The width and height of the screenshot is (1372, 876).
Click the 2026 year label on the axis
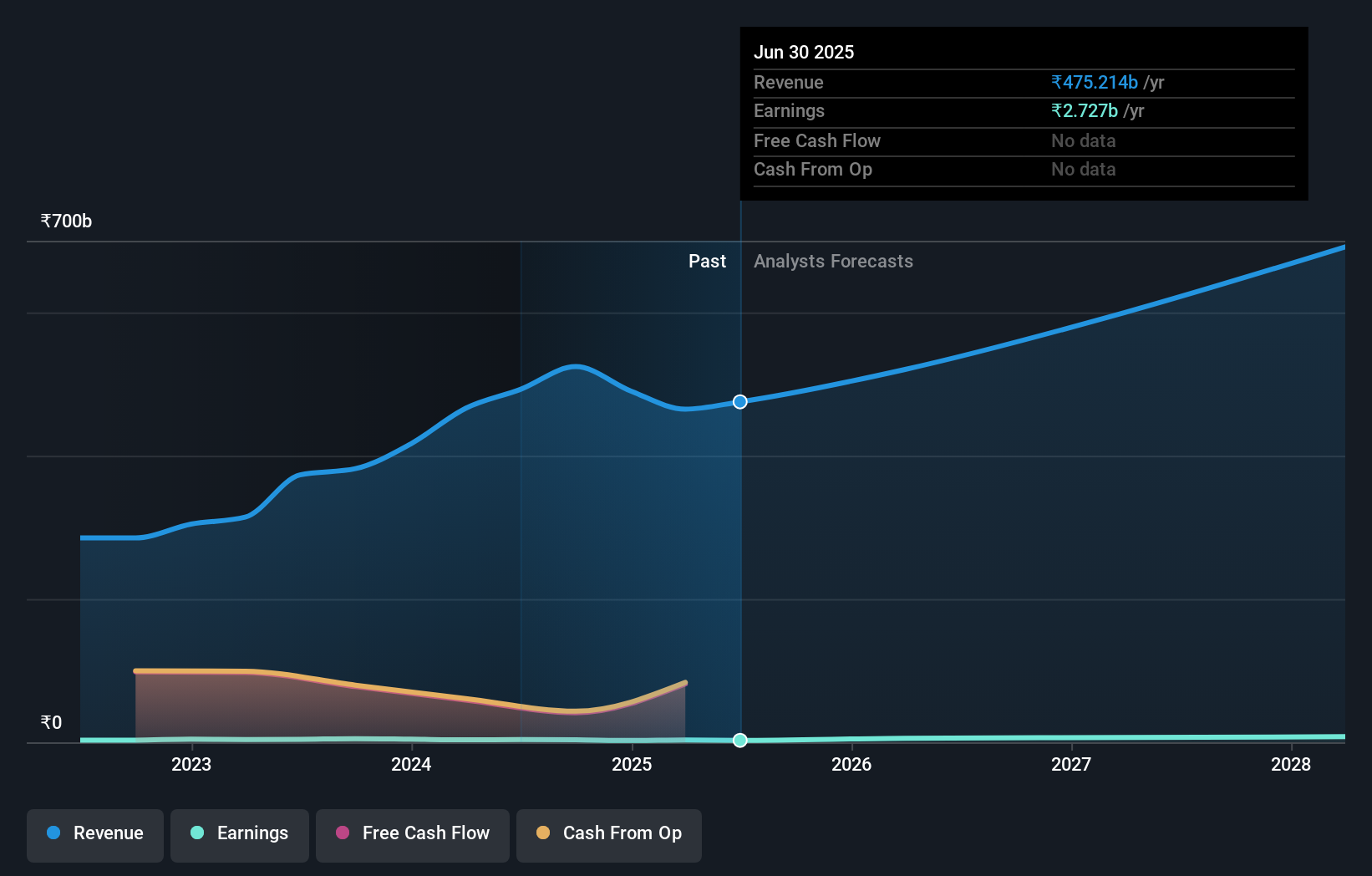pos(851,764)
